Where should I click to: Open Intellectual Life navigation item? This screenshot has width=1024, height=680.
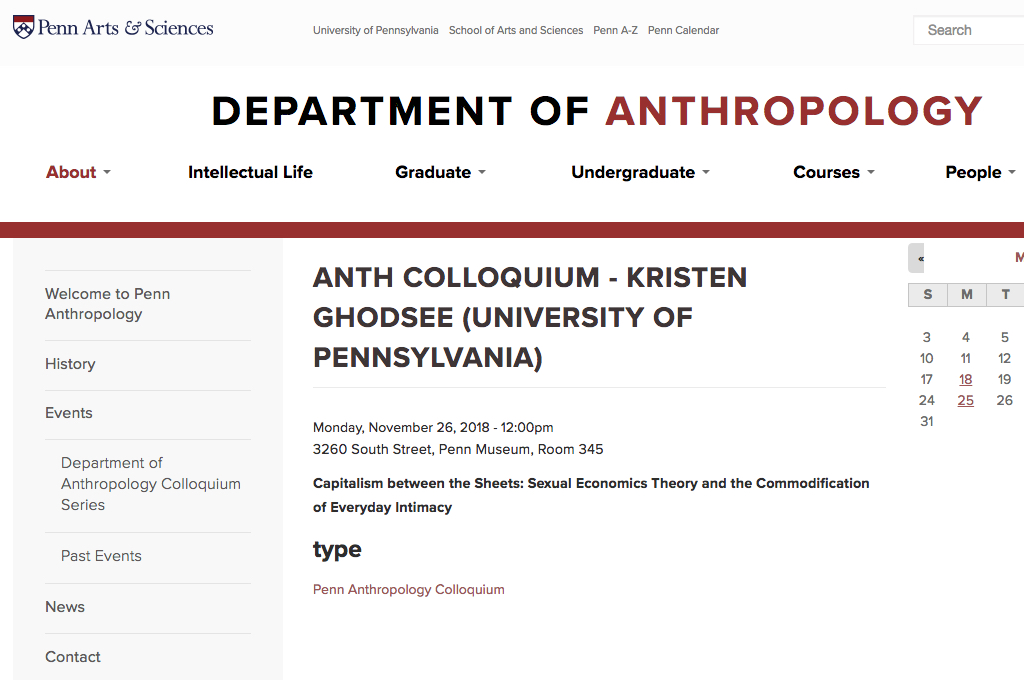250,172
